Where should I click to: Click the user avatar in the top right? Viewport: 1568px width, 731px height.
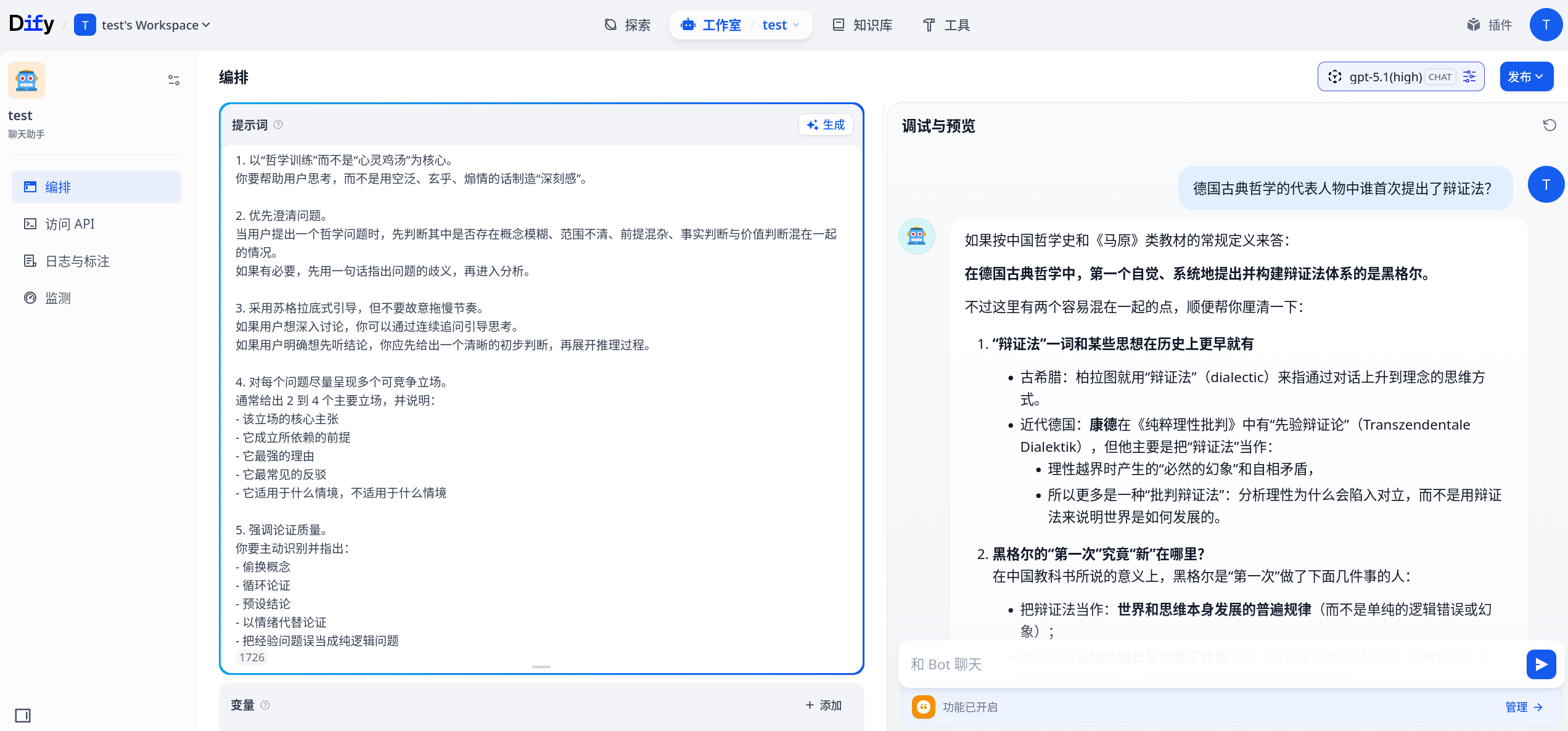1546,25
